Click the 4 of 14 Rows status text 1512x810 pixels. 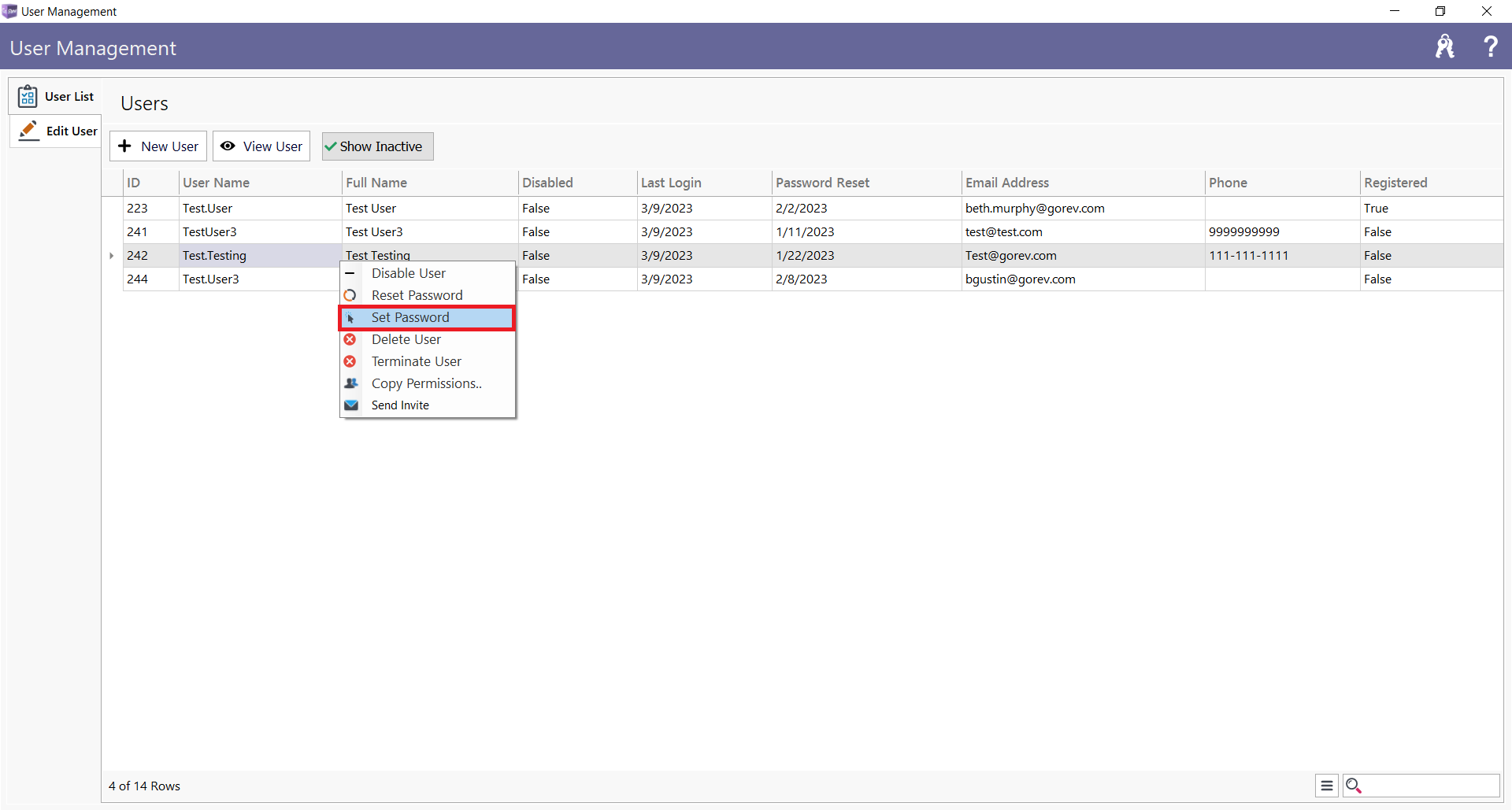click(145, 786)
